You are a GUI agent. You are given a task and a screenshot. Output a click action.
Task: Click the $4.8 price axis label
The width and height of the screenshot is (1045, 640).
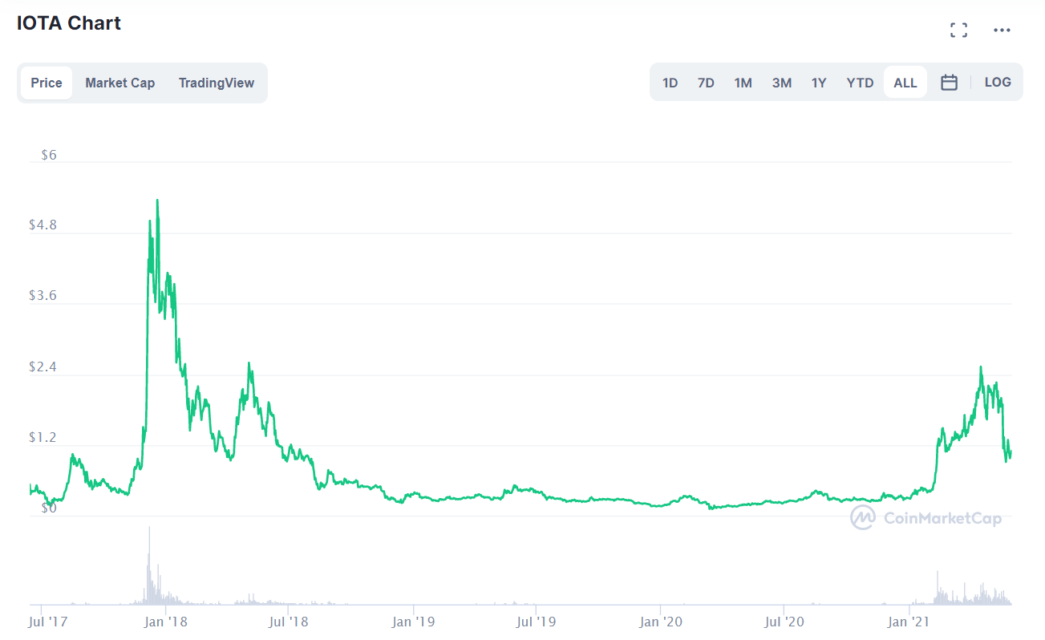click(43, 225)
